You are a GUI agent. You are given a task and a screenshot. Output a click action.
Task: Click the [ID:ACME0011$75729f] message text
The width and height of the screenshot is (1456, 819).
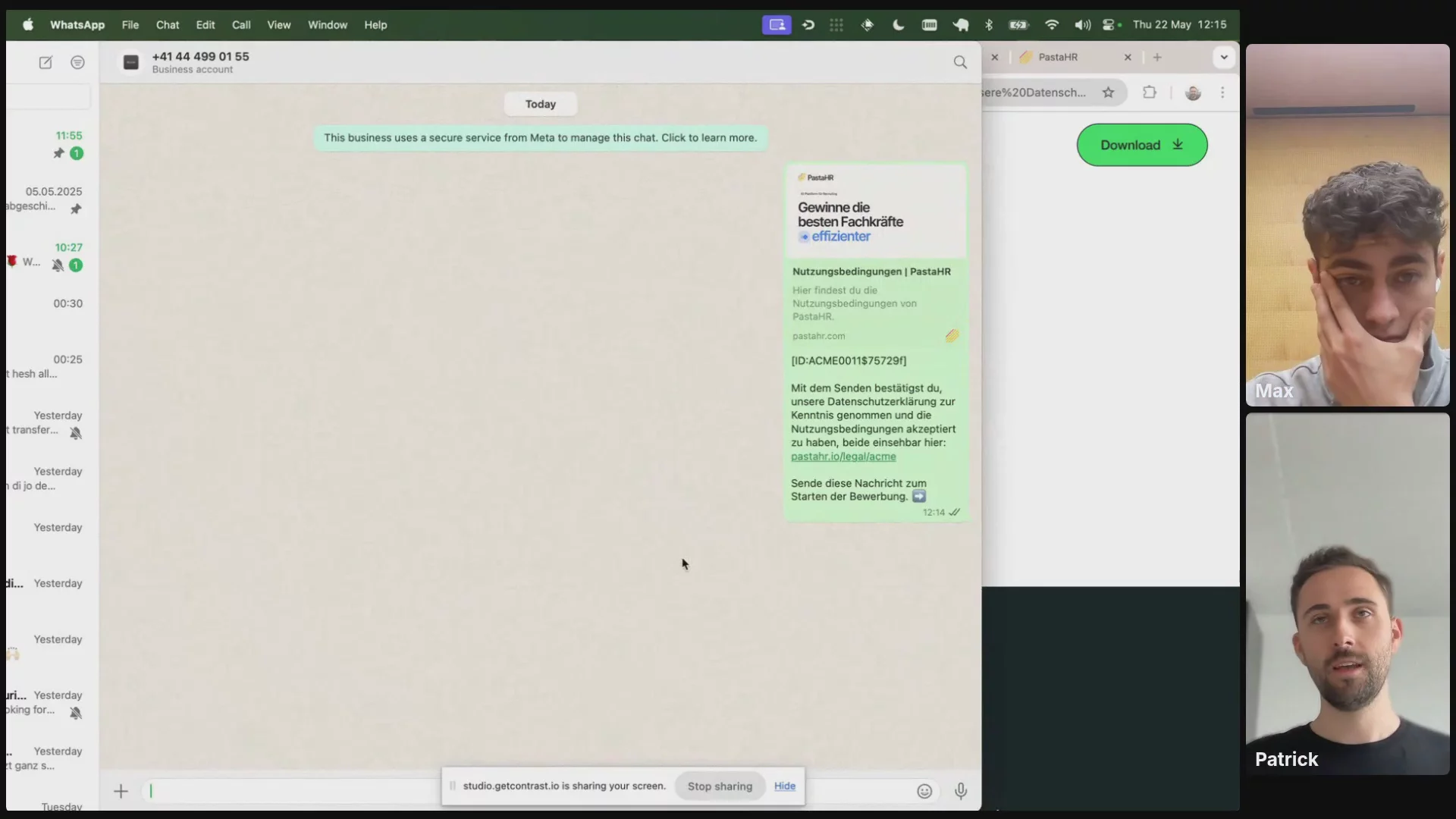(x=849, y=361)
